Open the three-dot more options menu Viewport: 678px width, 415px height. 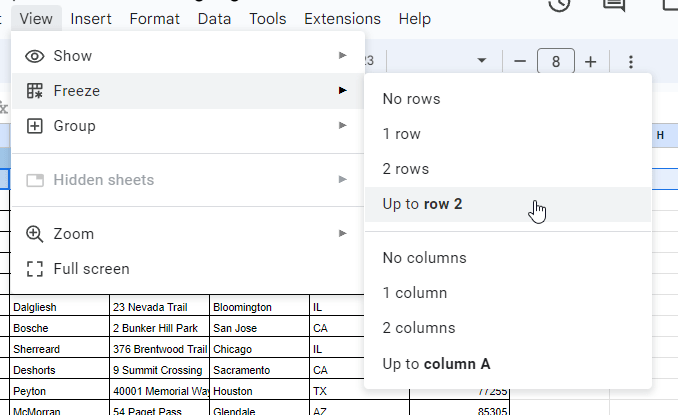631,62
